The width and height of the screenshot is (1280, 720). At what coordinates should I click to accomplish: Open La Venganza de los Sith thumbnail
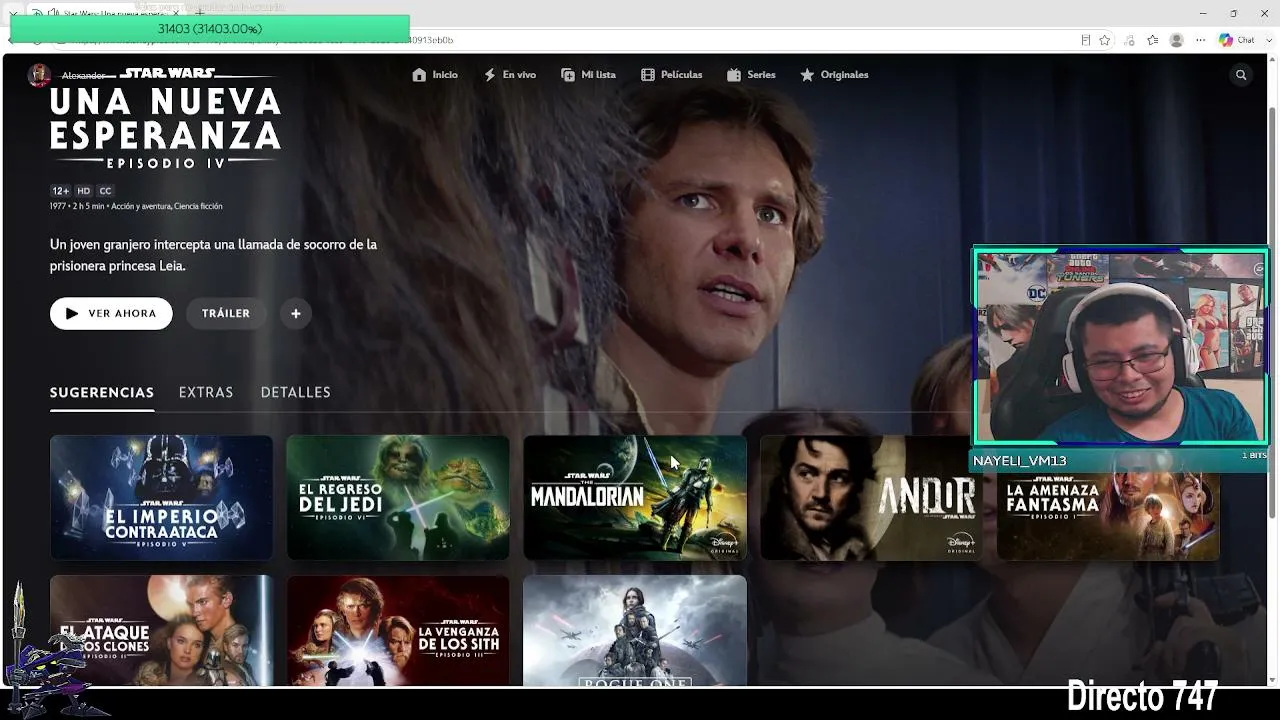tap(398, 631)
